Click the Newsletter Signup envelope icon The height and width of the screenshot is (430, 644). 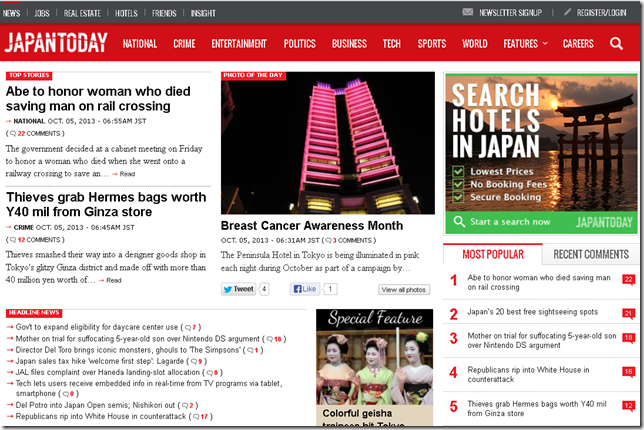tap(468, 13)
